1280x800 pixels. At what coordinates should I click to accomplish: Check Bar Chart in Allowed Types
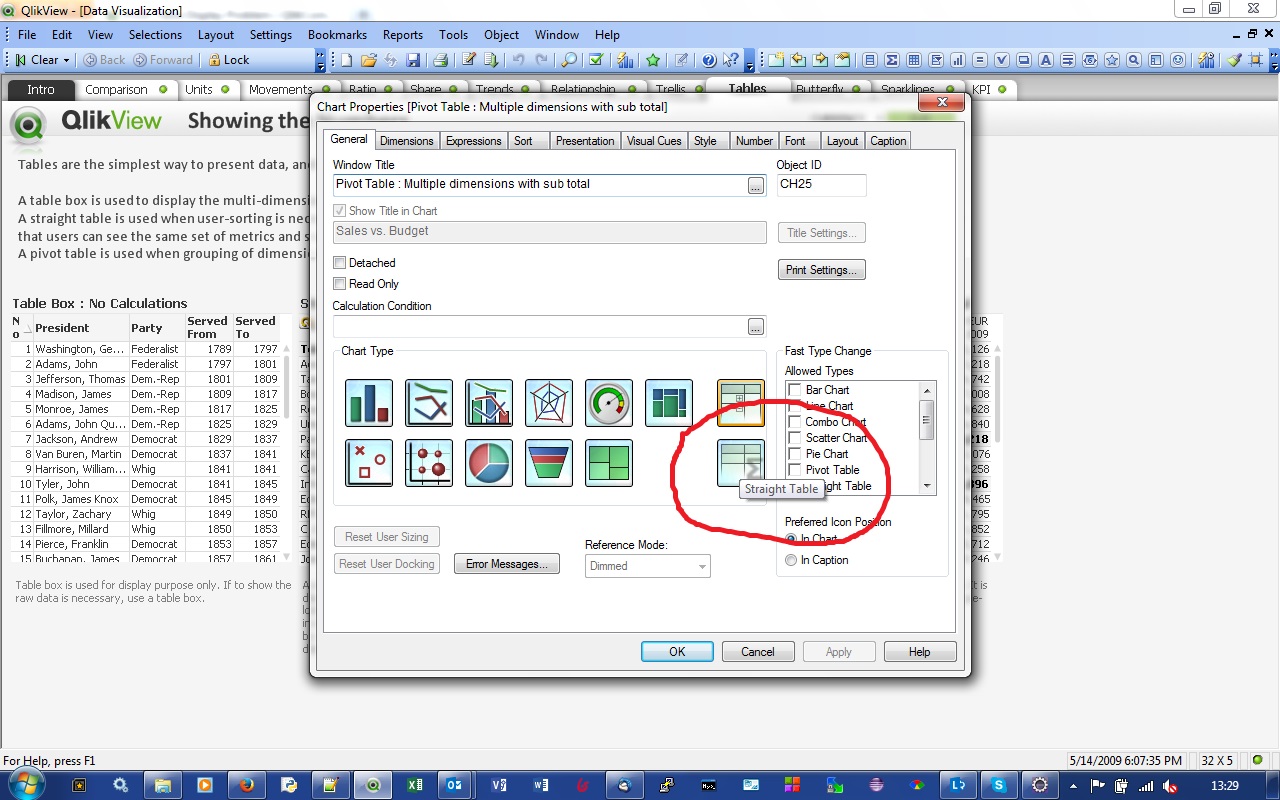tap(795, 390)
